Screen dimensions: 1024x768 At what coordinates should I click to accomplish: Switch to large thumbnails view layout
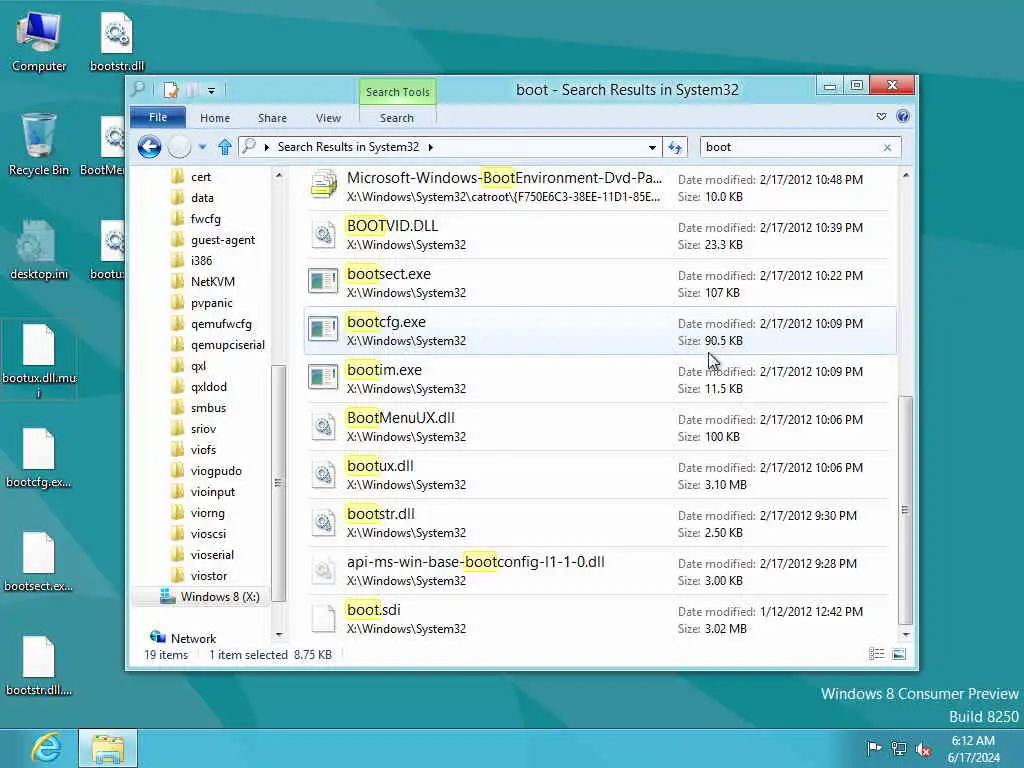click(899, 654)
